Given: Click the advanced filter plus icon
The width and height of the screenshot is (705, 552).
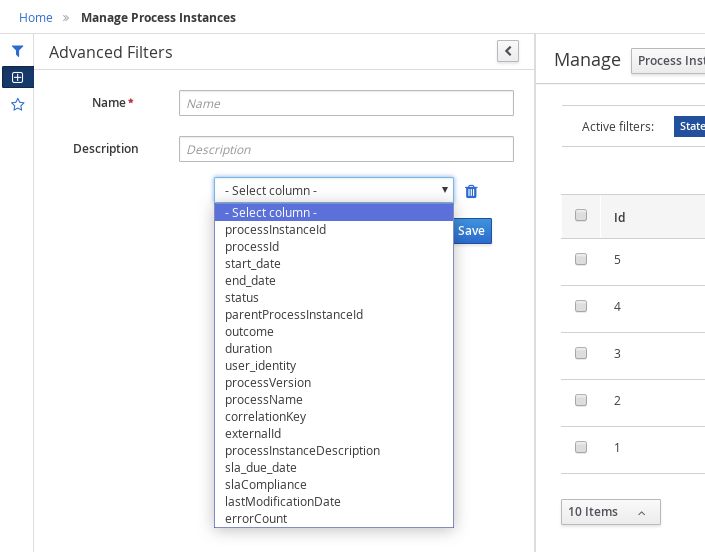Looking at the screenshot, I should [x=18, y=77].
